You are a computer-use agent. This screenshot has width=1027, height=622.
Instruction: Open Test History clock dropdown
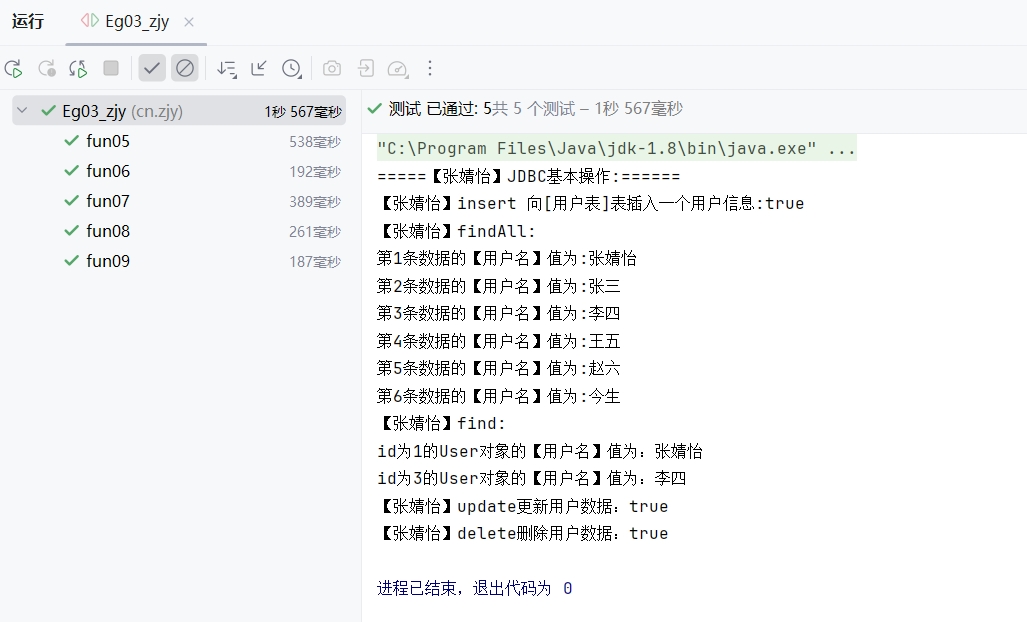(292, 68)
